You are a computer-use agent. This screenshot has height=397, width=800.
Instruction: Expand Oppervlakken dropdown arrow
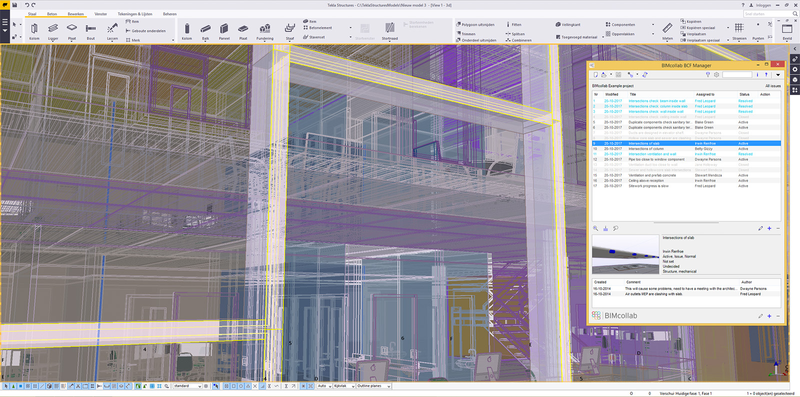coord(653,34)
